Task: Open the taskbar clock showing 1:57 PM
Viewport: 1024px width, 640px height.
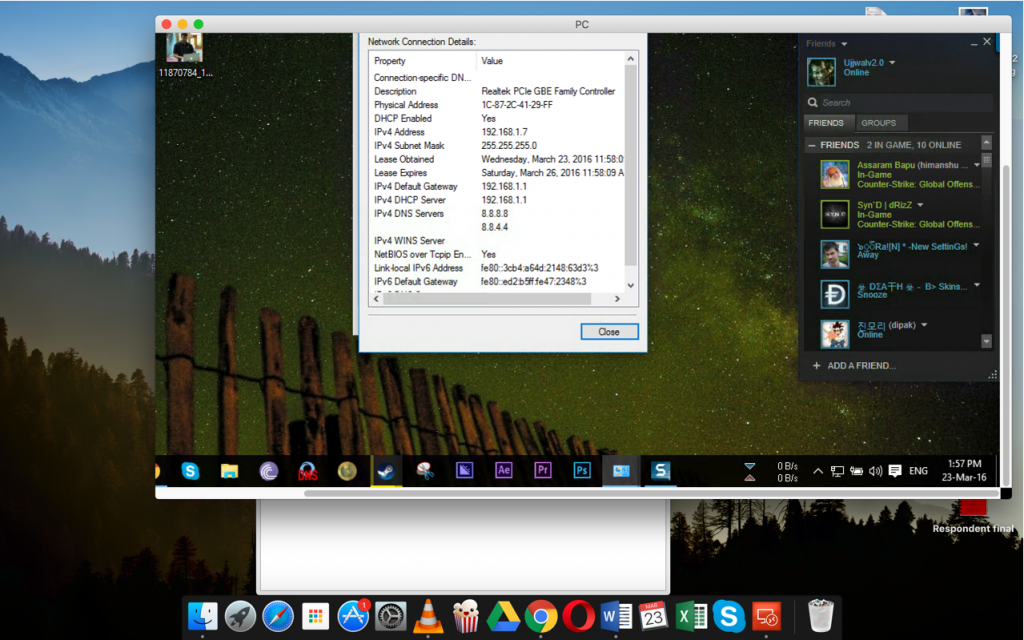Action: [964, 470]
